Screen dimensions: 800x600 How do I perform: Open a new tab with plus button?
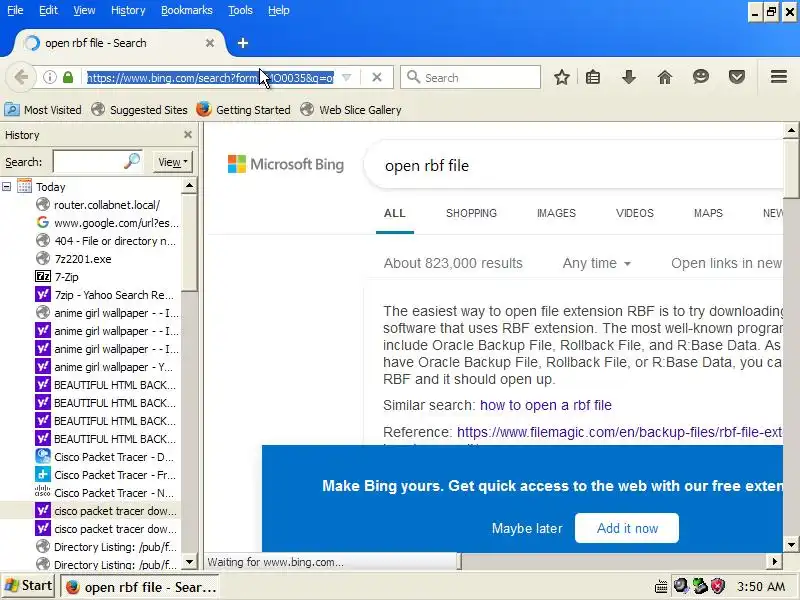click(243, 43)
